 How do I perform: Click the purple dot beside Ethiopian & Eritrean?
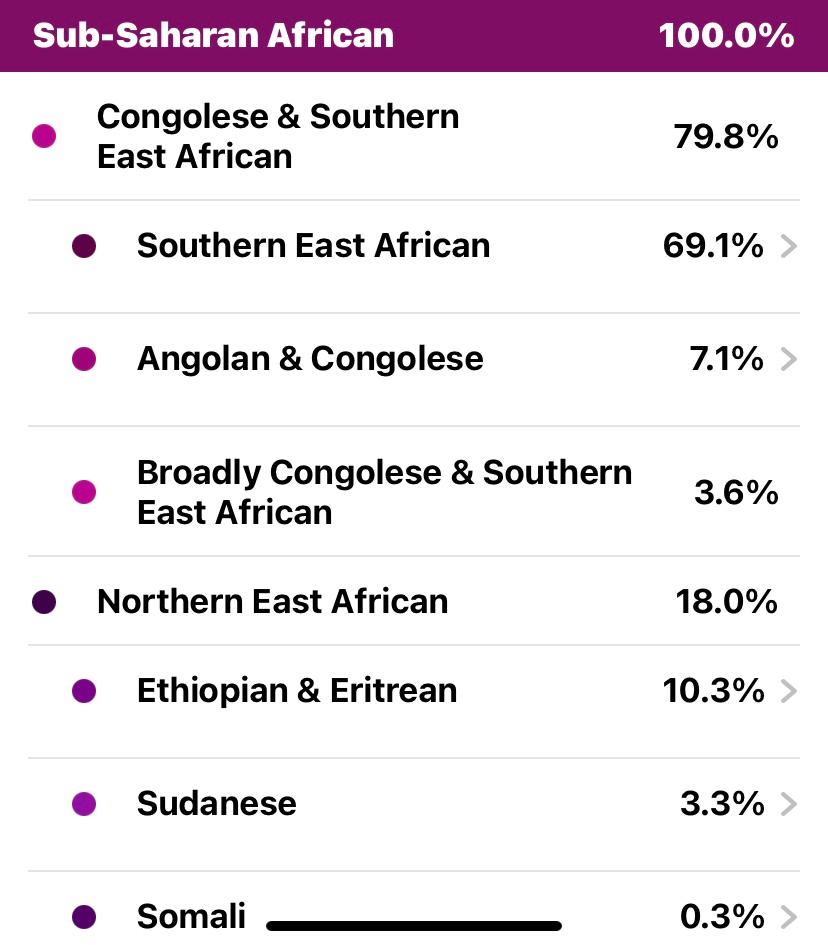(x=84, y=691)
